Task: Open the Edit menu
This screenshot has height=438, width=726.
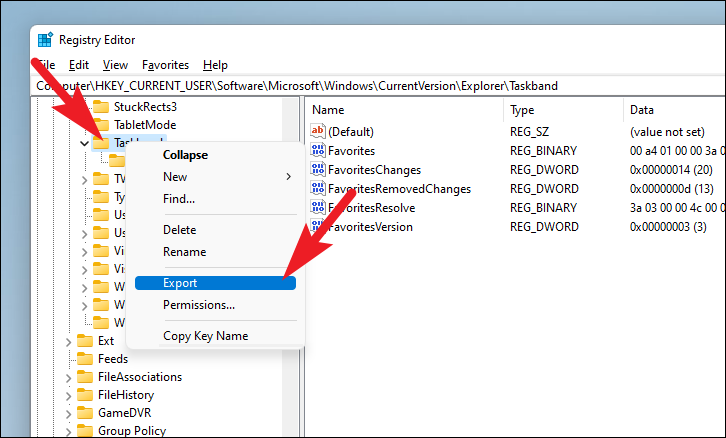Action: (79, 65)
